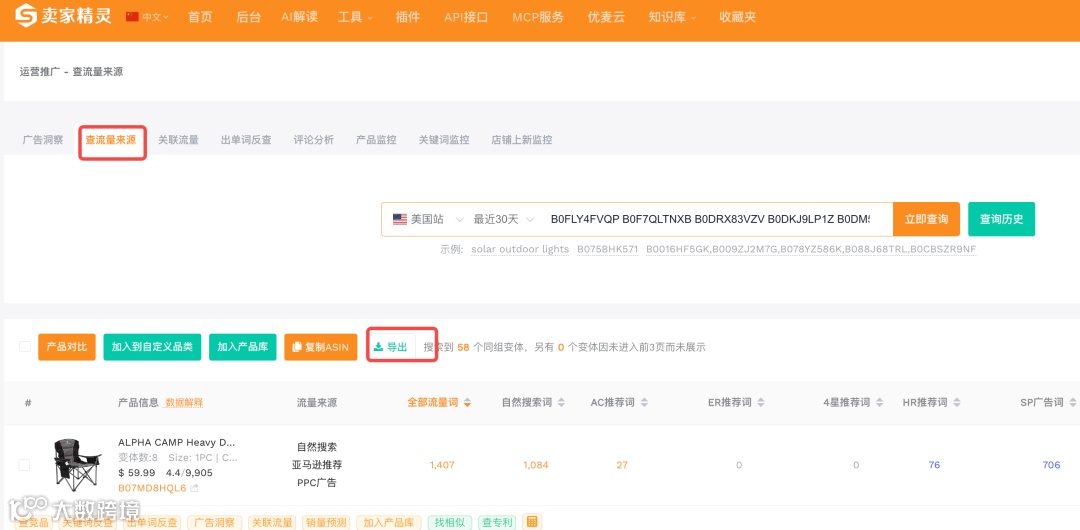Open 优麦云 in top navigation
Screen dimensions: 1080x530
point(606,17)
